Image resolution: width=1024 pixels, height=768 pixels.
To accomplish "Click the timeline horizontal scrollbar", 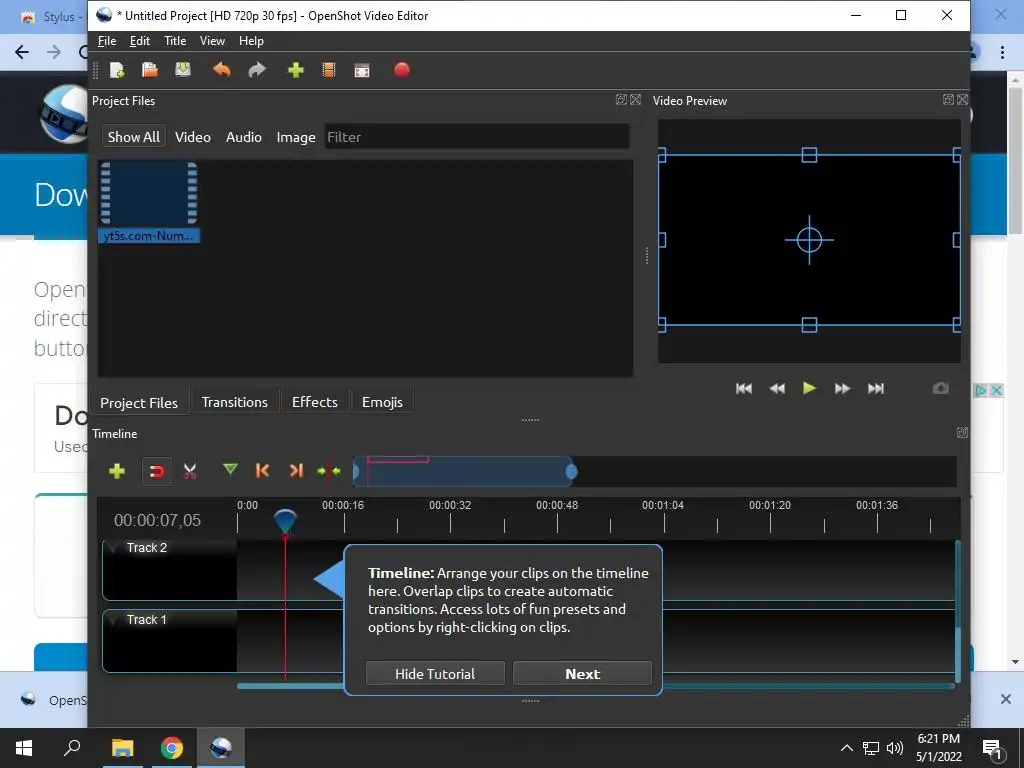I will click(x=594, y=686).
